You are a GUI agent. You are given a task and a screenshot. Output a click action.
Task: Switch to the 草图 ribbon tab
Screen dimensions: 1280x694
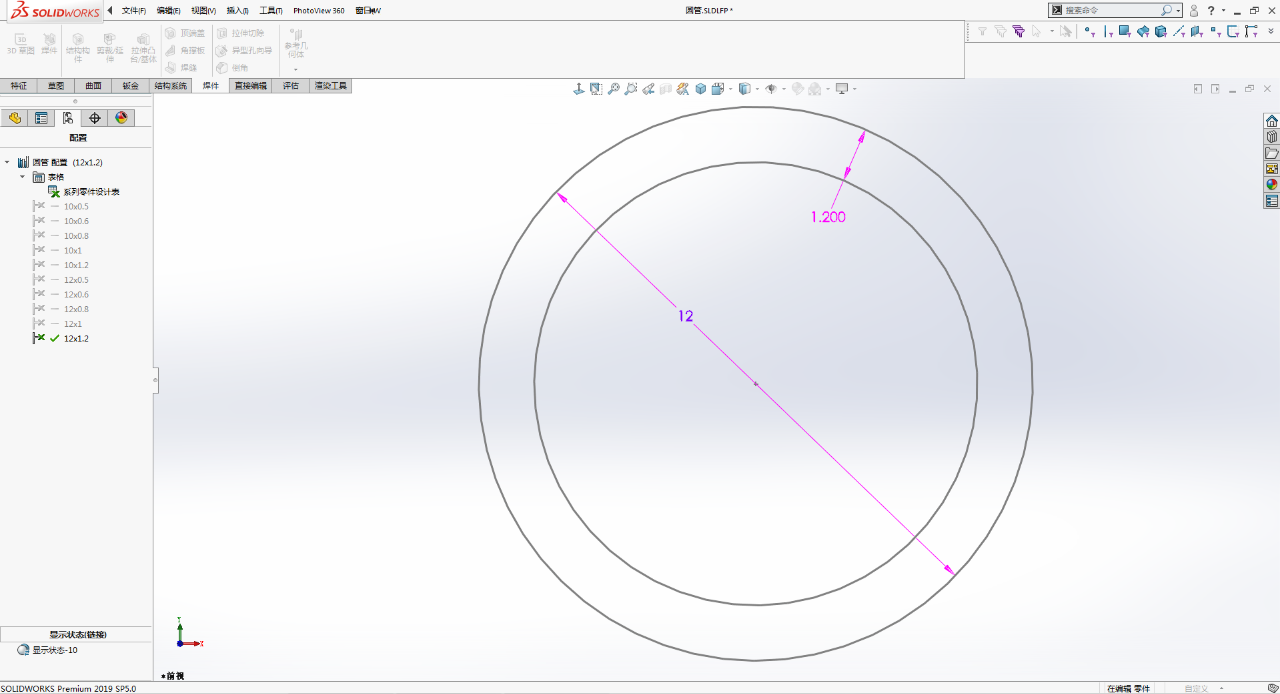54,86
